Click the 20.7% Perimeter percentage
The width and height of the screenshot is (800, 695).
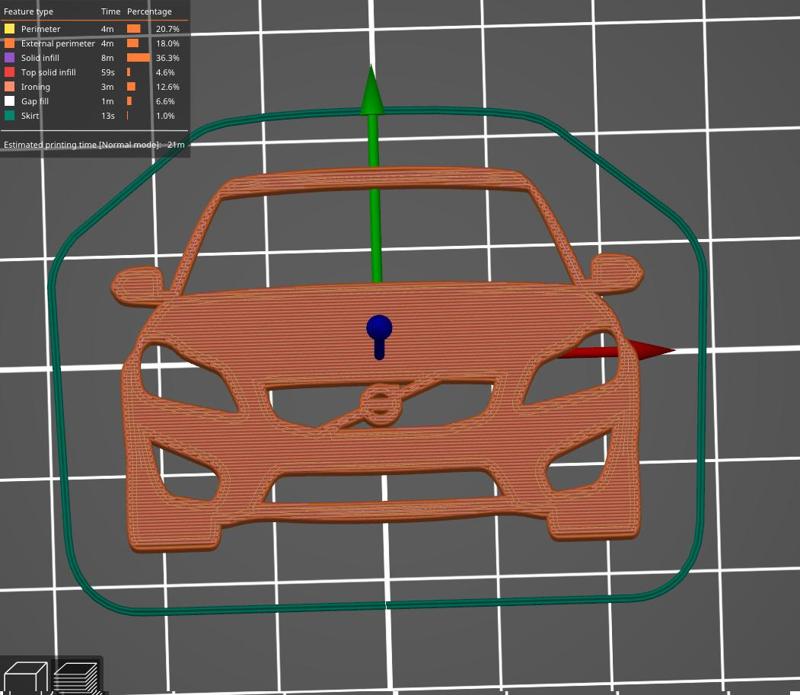click(x=167, y=29)
